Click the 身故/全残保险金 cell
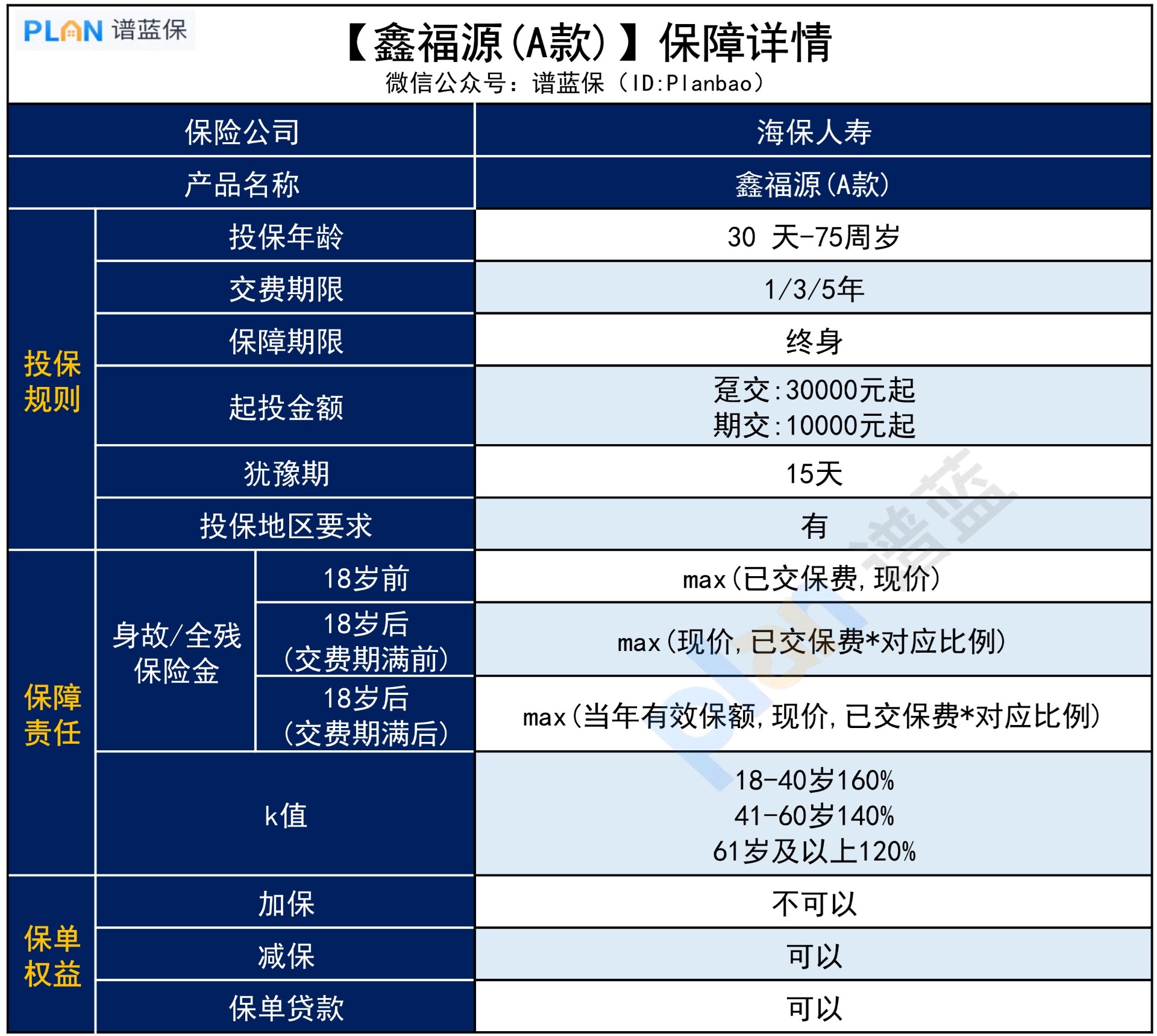The width and height of the screenshot is (1157, 1036). point(176,652)
